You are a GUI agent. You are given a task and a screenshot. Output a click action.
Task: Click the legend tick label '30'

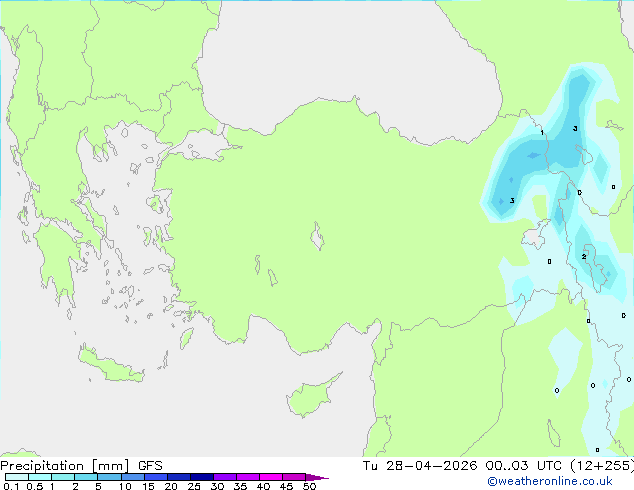point(217,486)
